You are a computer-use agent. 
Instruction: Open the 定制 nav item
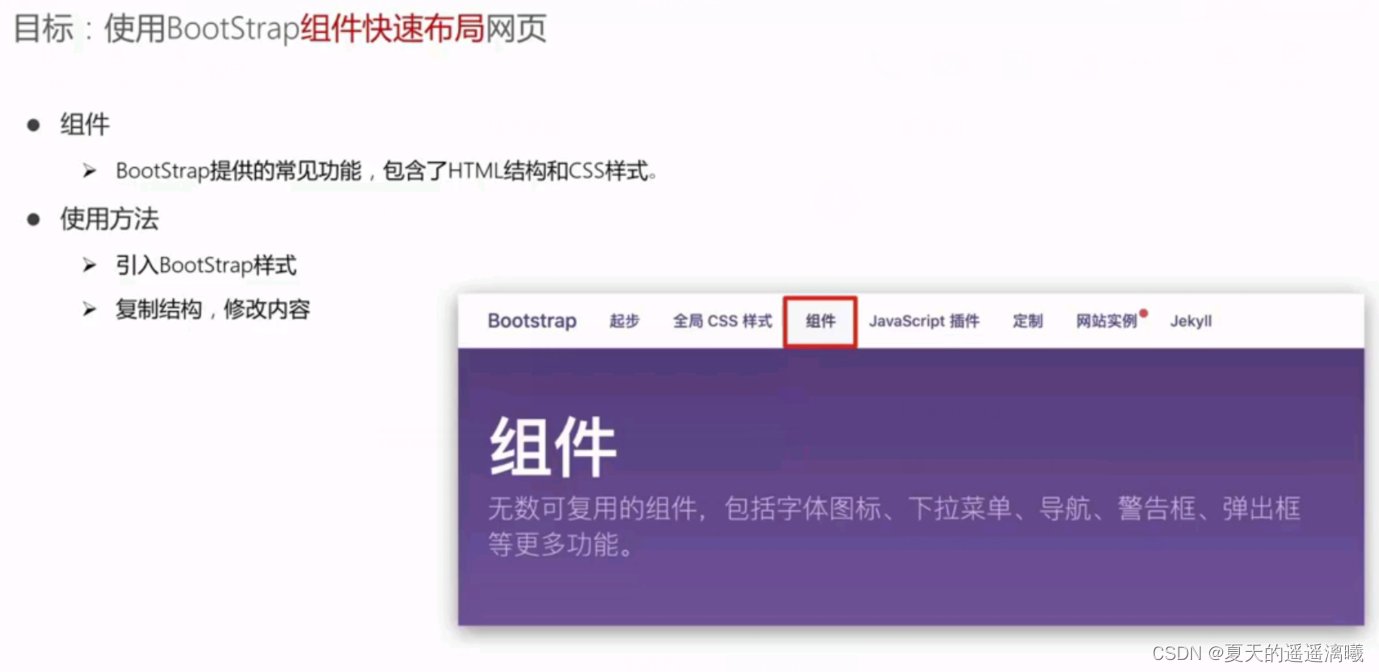coord(1028,321)
